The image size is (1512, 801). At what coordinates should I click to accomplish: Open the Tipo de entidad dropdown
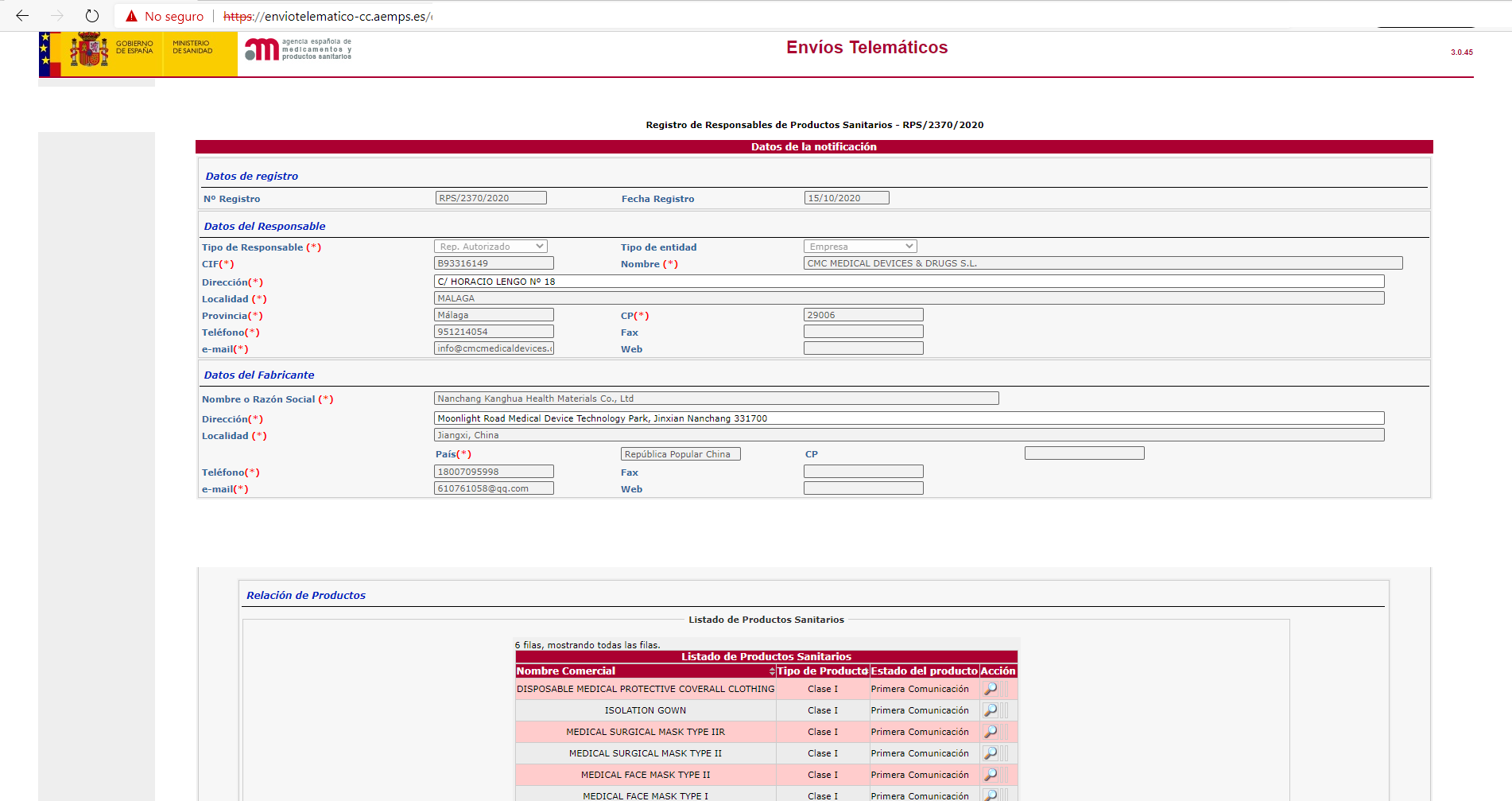pos(860,247)
